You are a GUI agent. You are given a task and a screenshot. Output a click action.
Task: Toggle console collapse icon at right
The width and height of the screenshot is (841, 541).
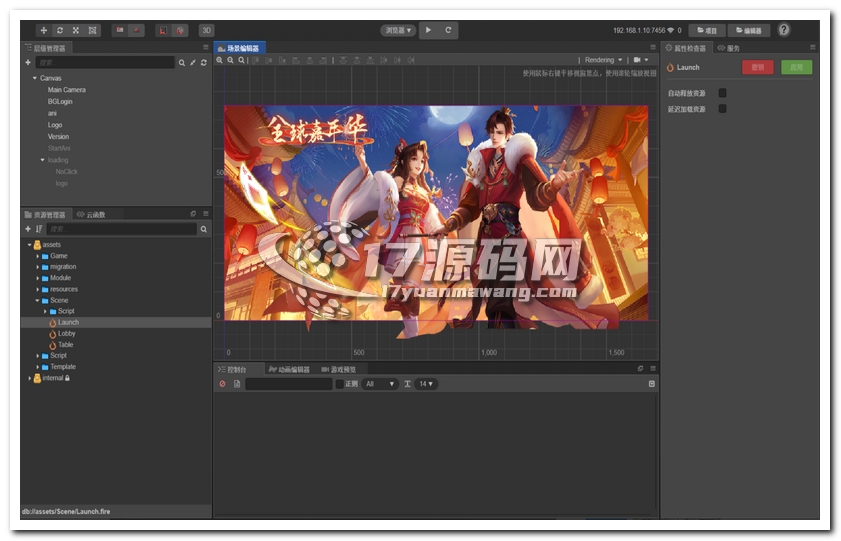point(652,384)
